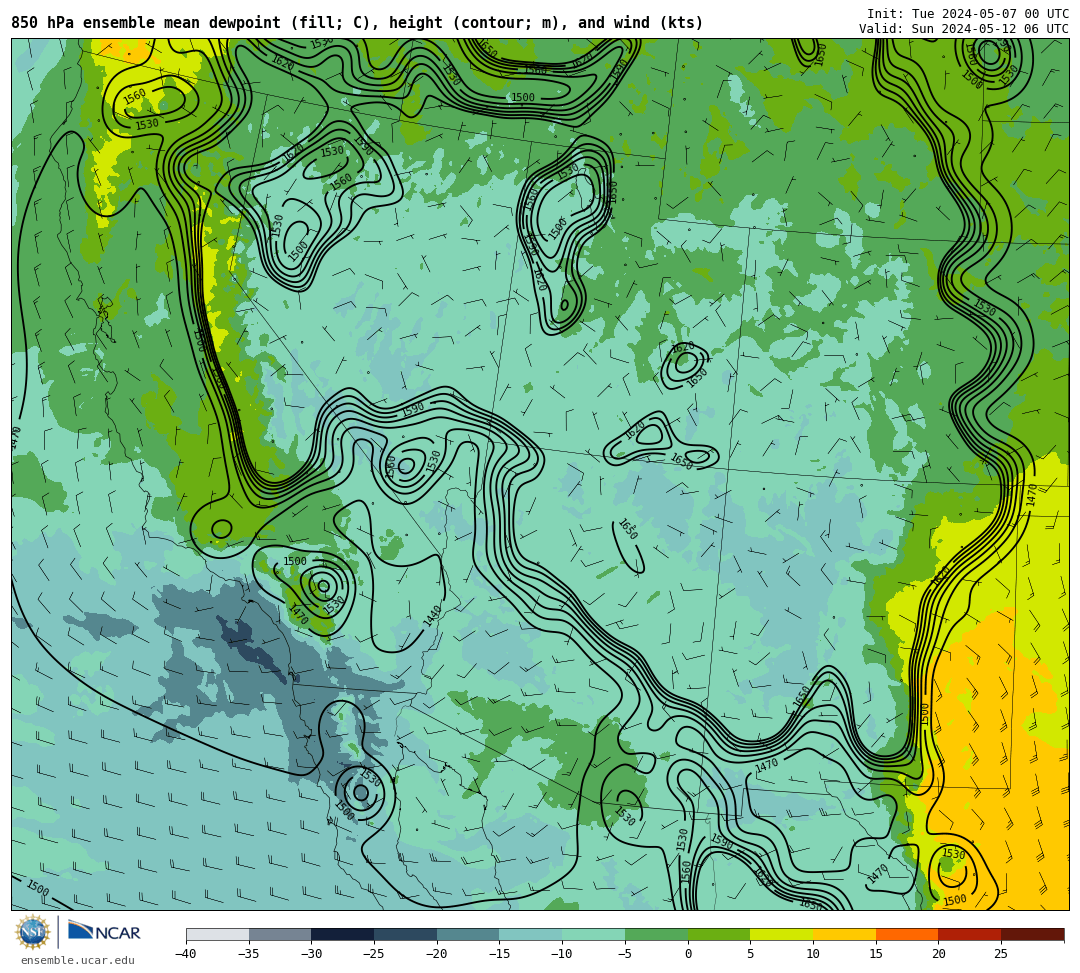Click the 1440 height contour label

pyautogui.click(x=432, y=615)
